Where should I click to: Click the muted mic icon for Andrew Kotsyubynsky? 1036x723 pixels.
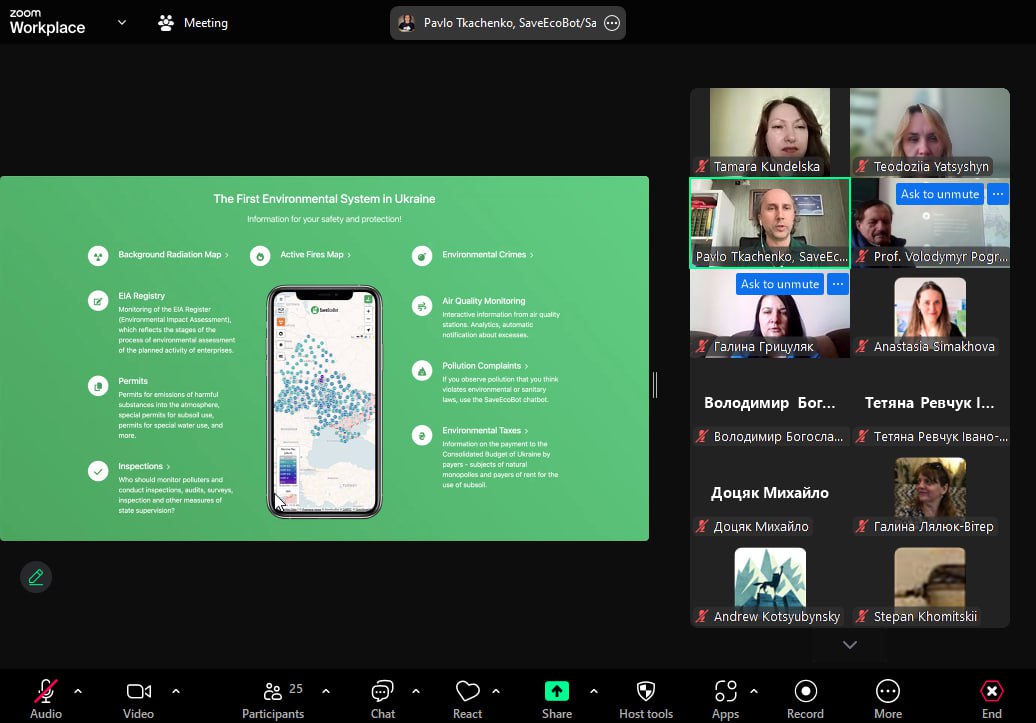coord(702,617)
